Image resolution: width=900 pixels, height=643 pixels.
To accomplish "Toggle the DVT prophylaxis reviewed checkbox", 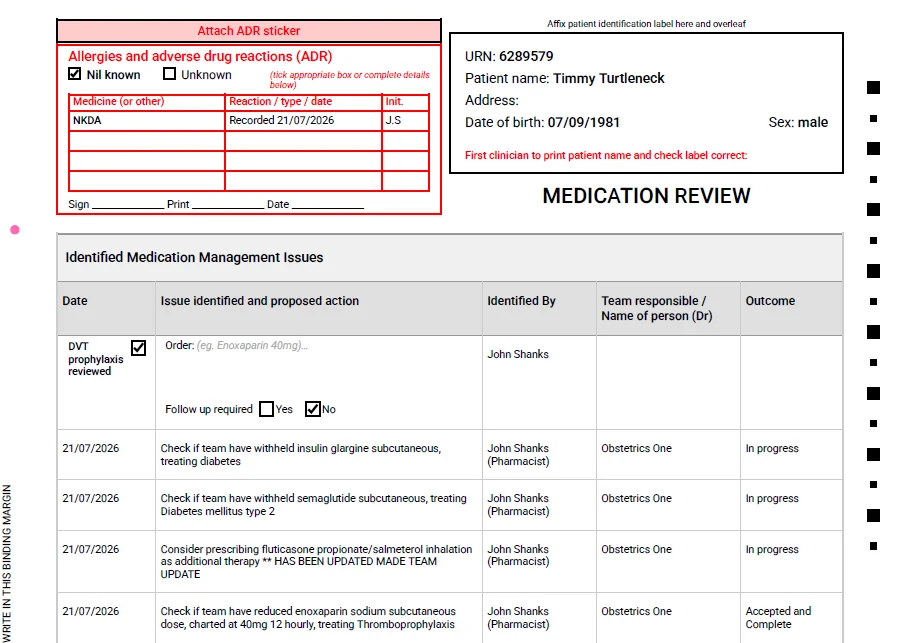I will coord(138,348).
